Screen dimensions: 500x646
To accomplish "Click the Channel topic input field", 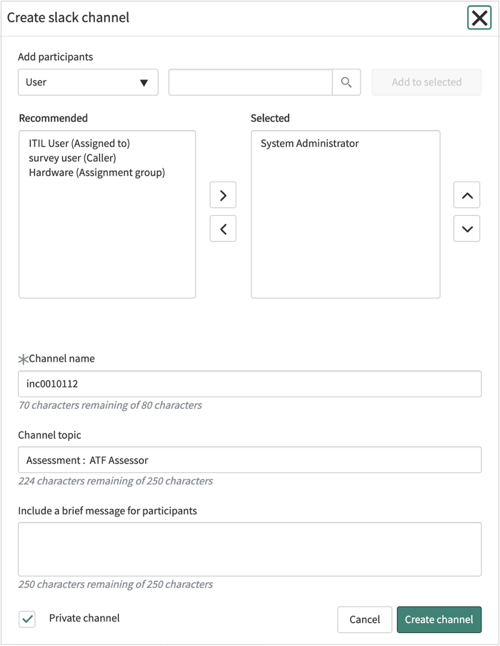I will click(250, 460).
